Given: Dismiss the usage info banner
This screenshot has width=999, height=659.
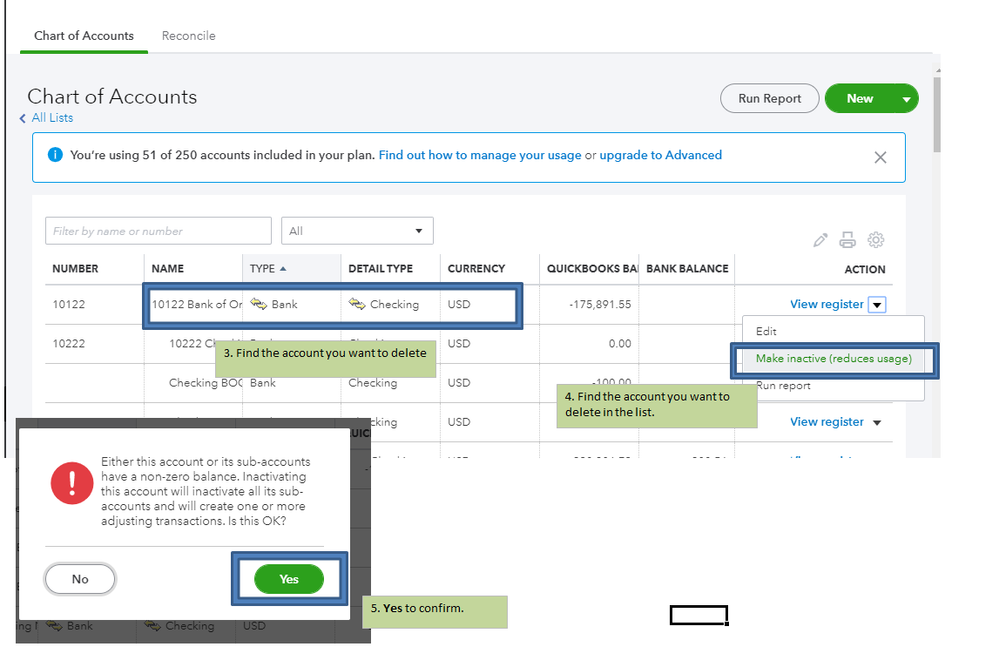Looking at the screenshot, I should click(x=880, y=157).
